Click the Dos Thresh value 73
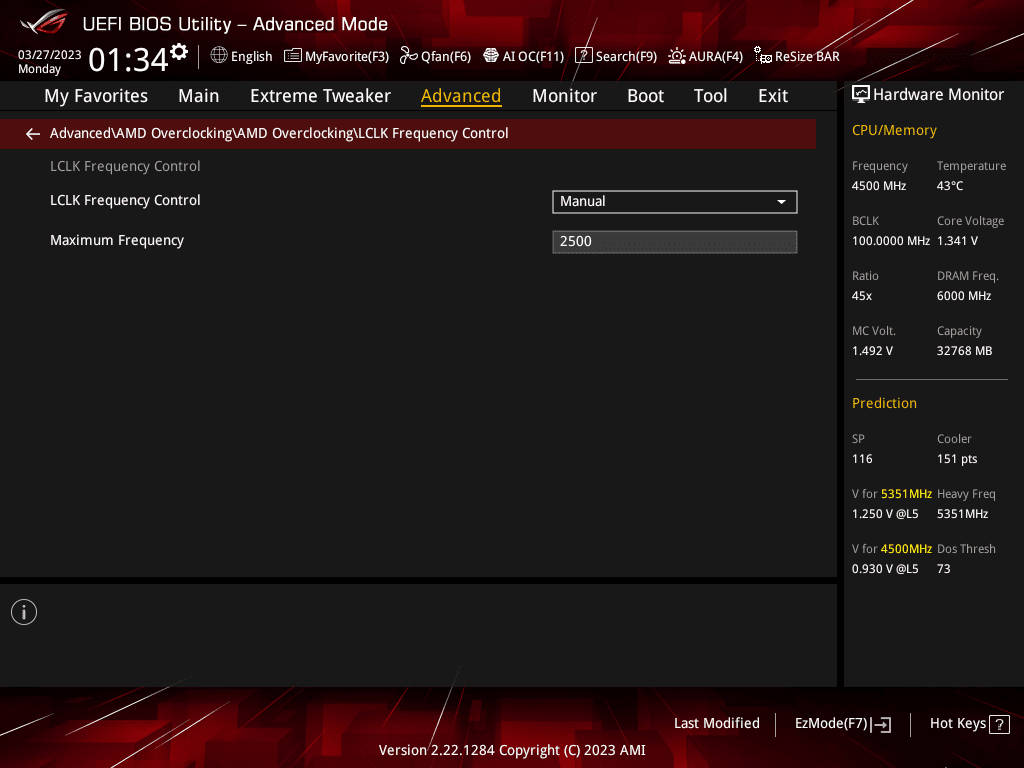Screen dimensions: 1024x768 pos(944,569)
